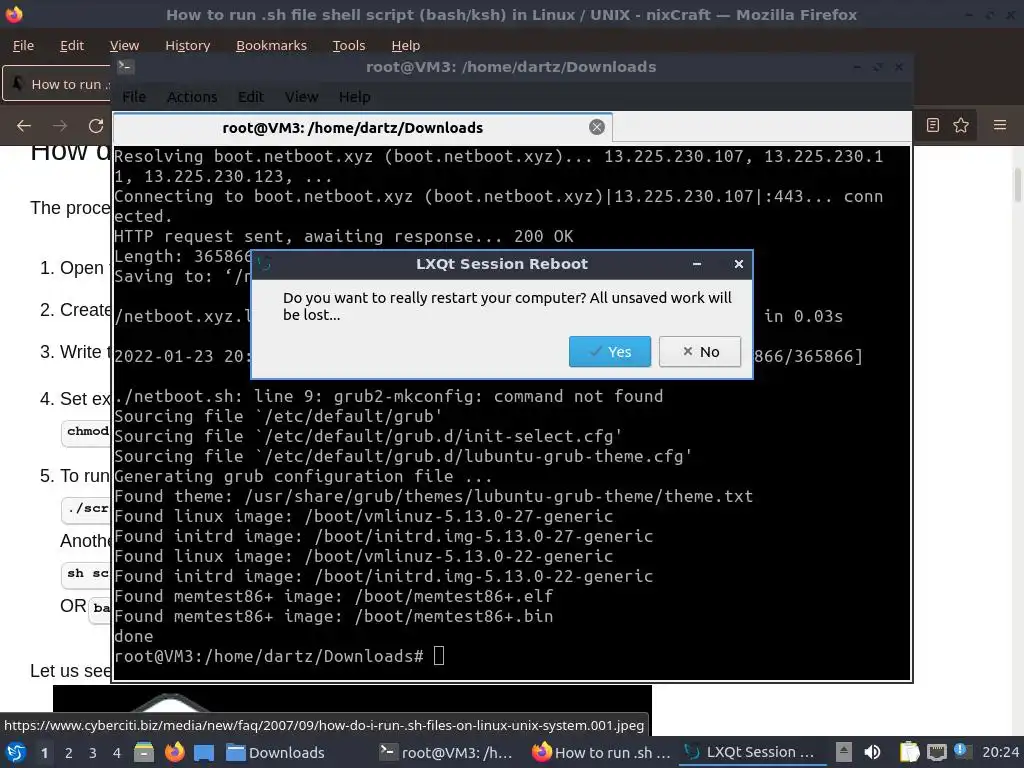This screenshot has width=1024, height=768.
Task: Reload the Firefox page
Action: coord(96,125)
